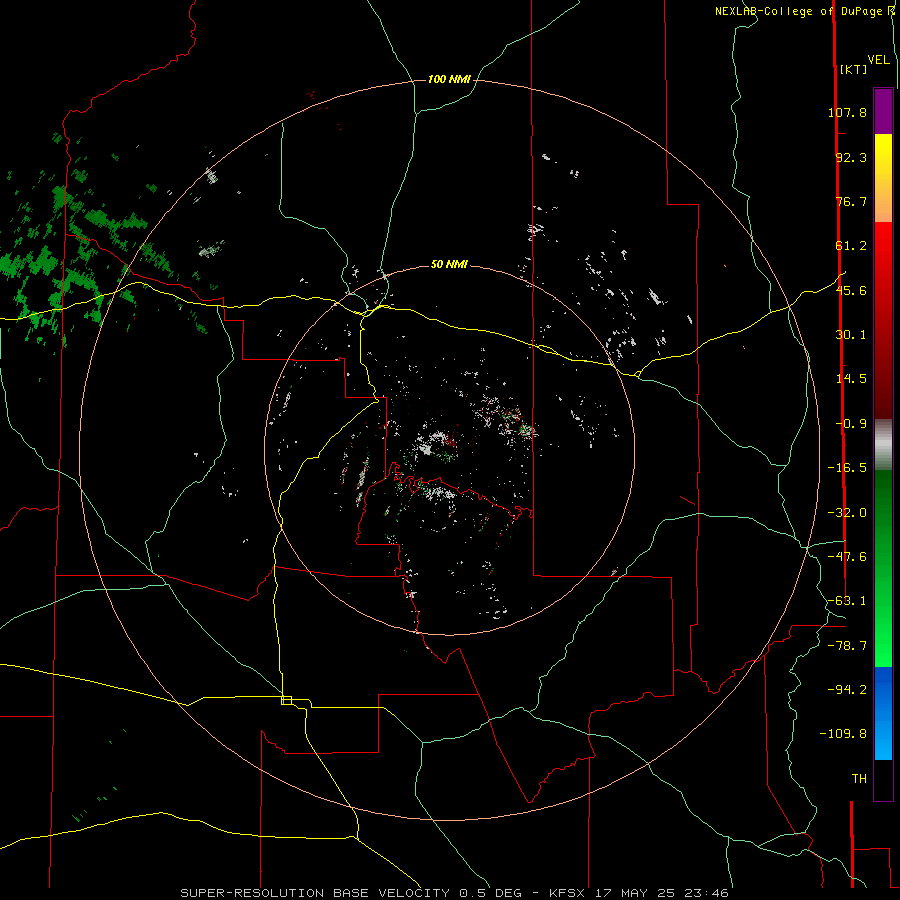
Task: Click the purple segment of the velocity color bar
Action: pos(883,111)
